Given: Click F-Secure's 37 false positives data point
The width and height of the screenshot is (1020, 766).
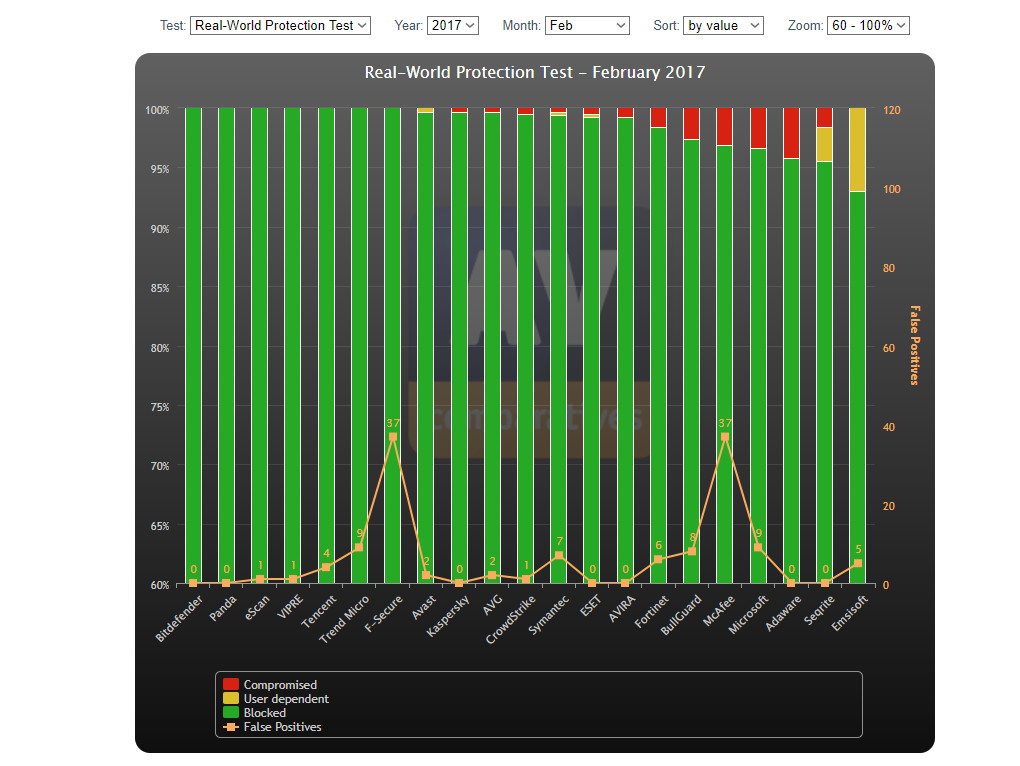Looking at the screenshot, I should tap(393, 437).
